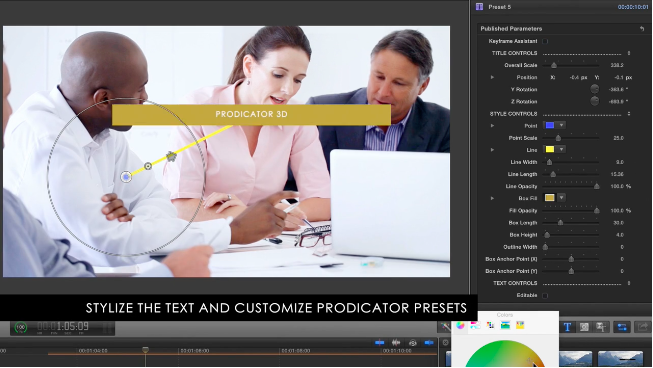Open the blue themes browser icon

tap(622, 327)
